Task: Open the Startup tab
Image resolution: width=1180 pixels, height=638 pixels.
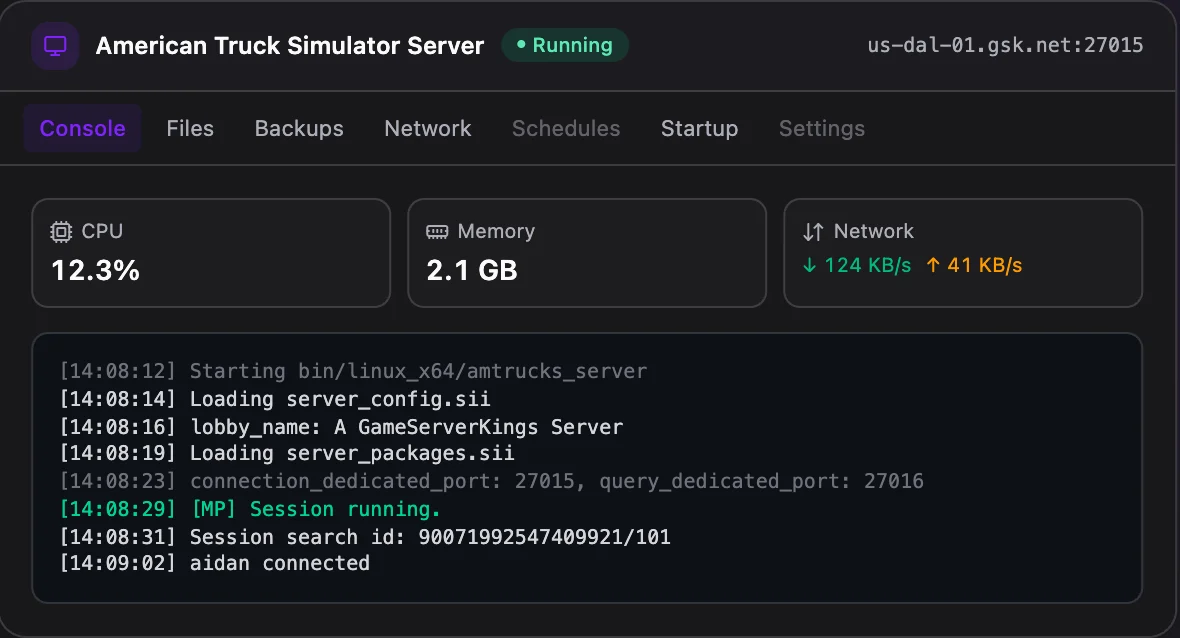Action: point(699,129)
